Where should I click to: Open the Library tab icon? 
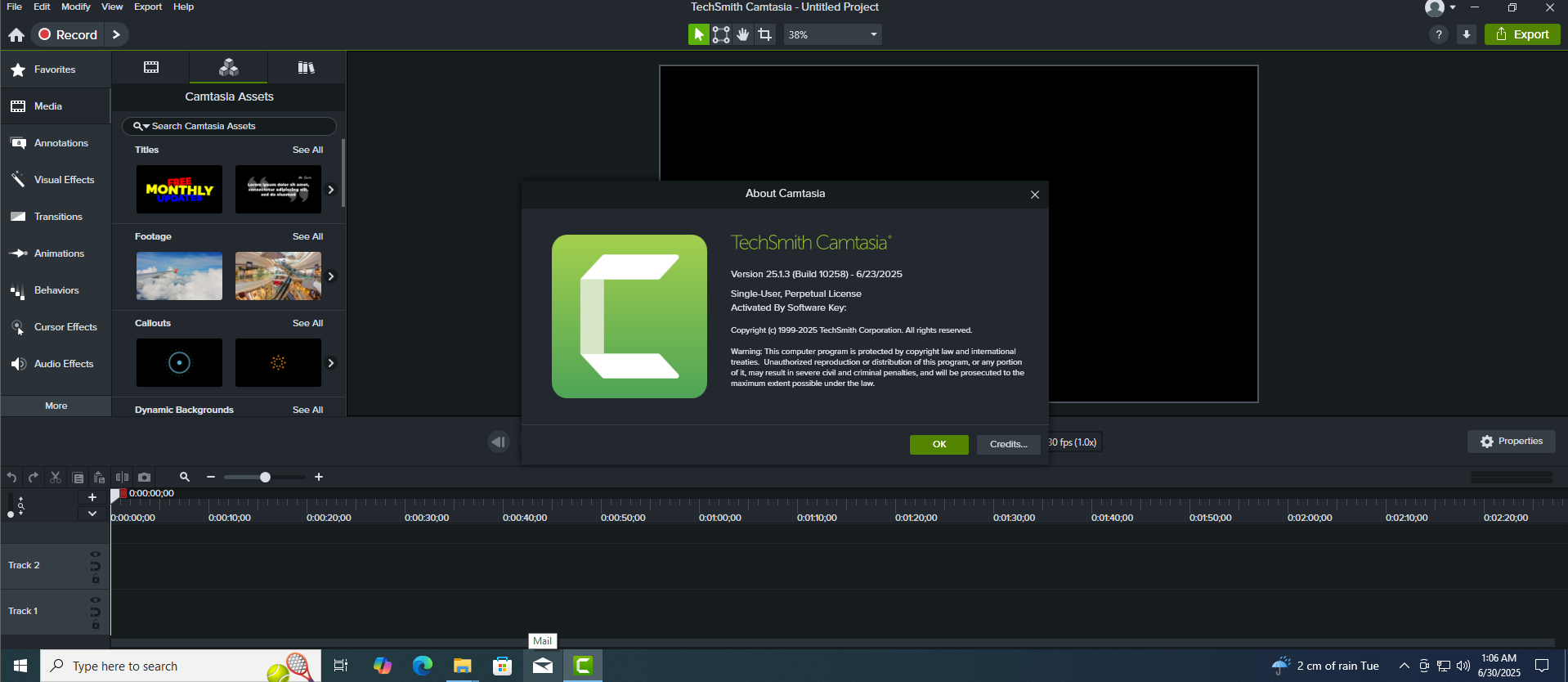pos(307,67)
